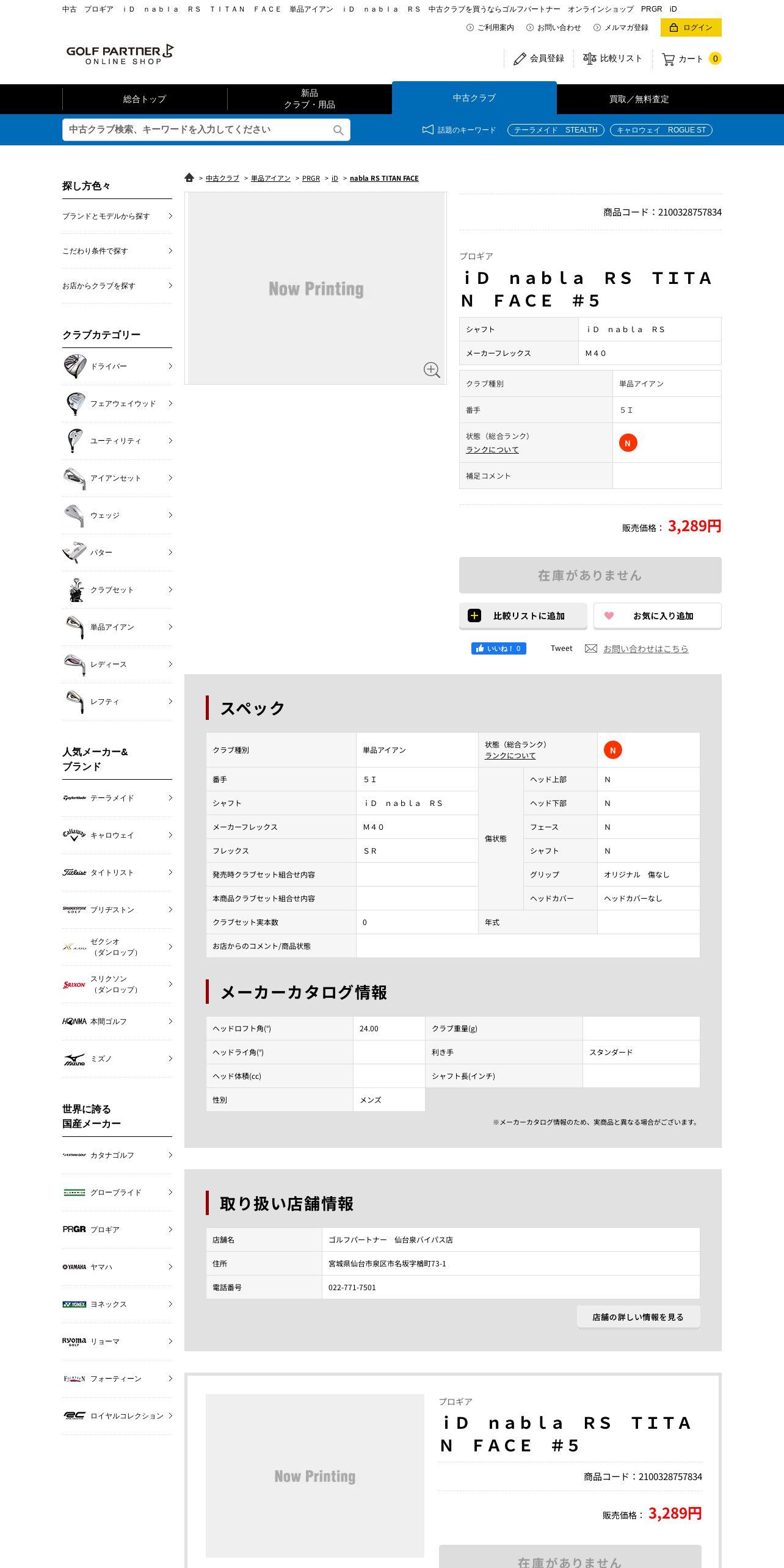Click the pencil 会員登録 icon
784x1568 pixels.
pyautogui.click(x=520, y=59)
